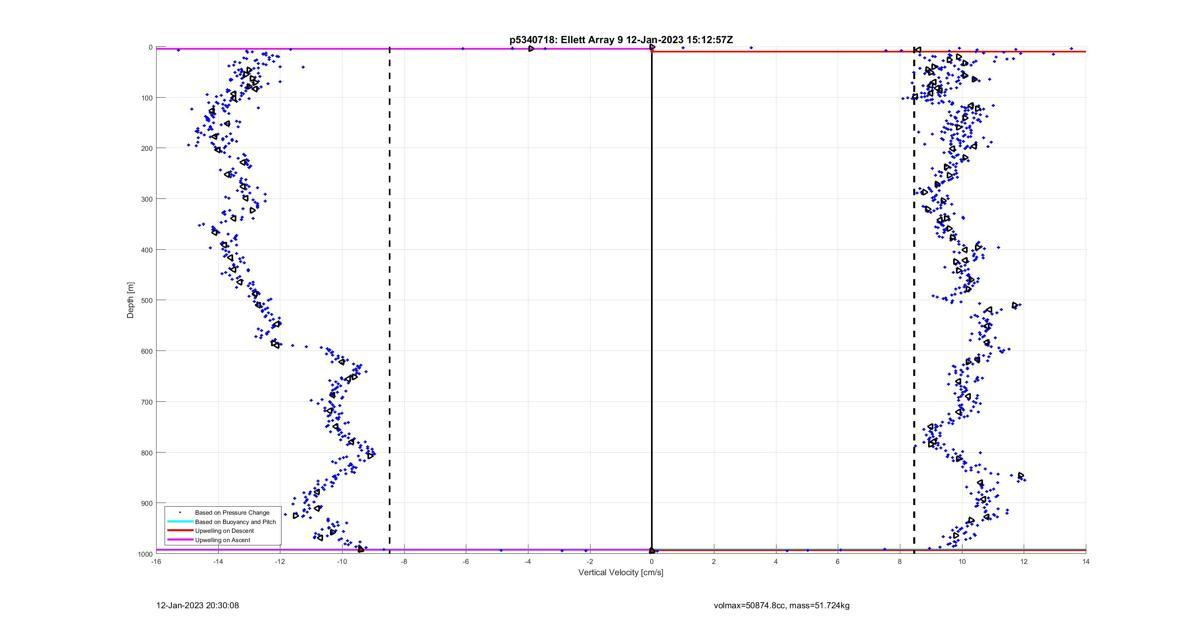Click the velocity axis tick label '12'

(x=1024, y=562)
